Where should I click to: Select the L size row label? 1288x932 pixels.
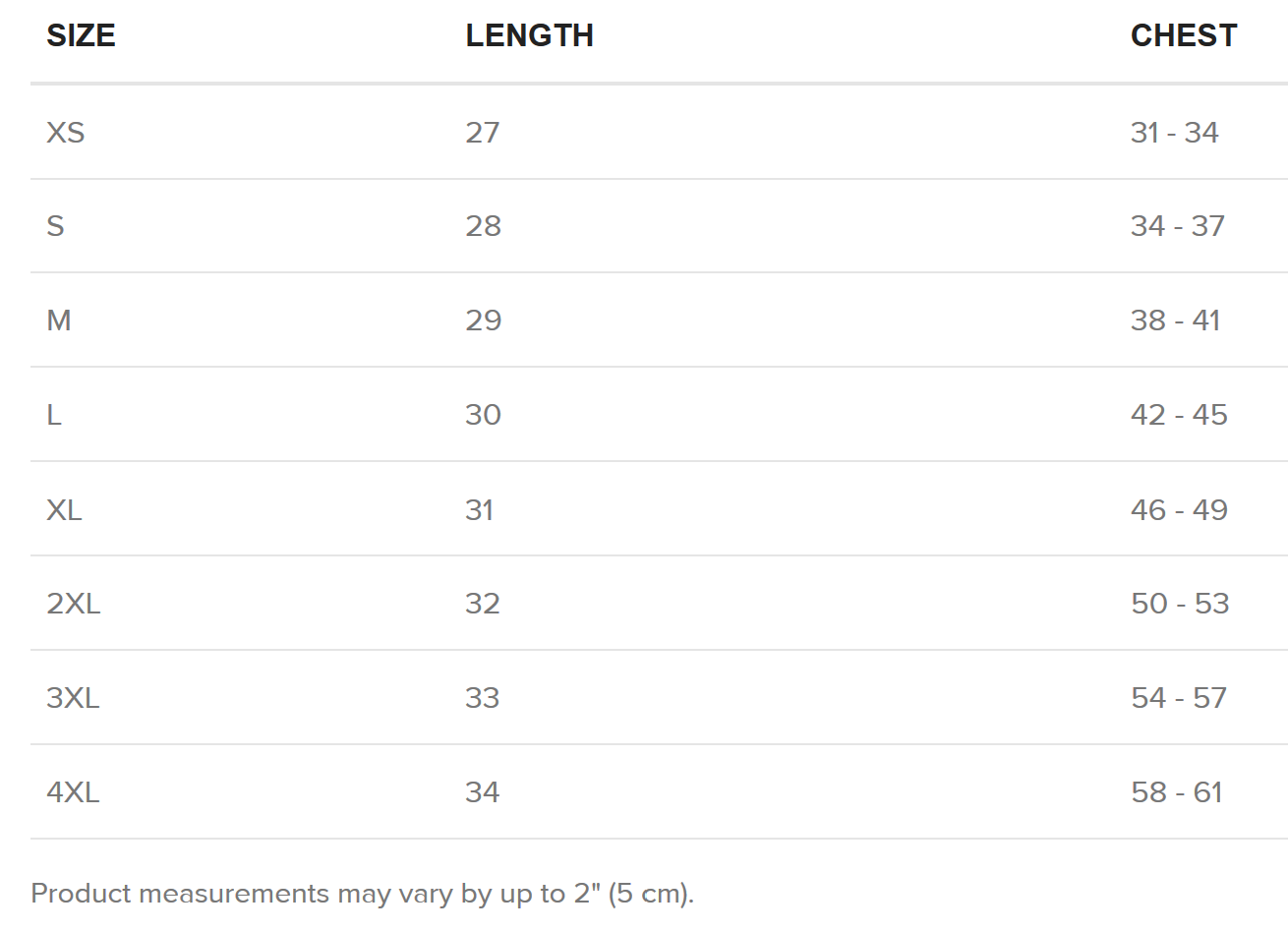tap(54, 415)
